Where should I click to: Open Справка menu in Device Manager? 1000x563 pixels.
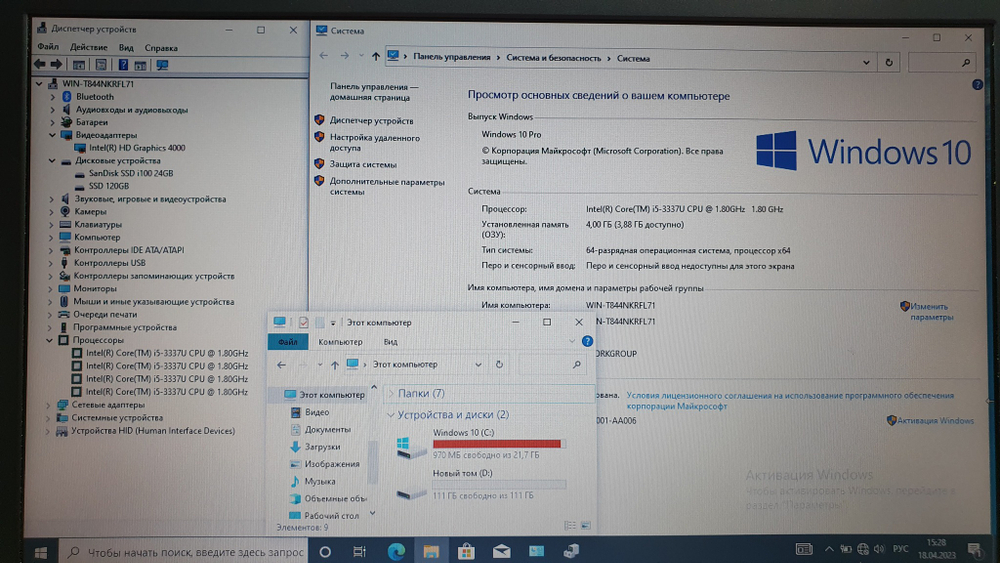[x=161, y=48]
